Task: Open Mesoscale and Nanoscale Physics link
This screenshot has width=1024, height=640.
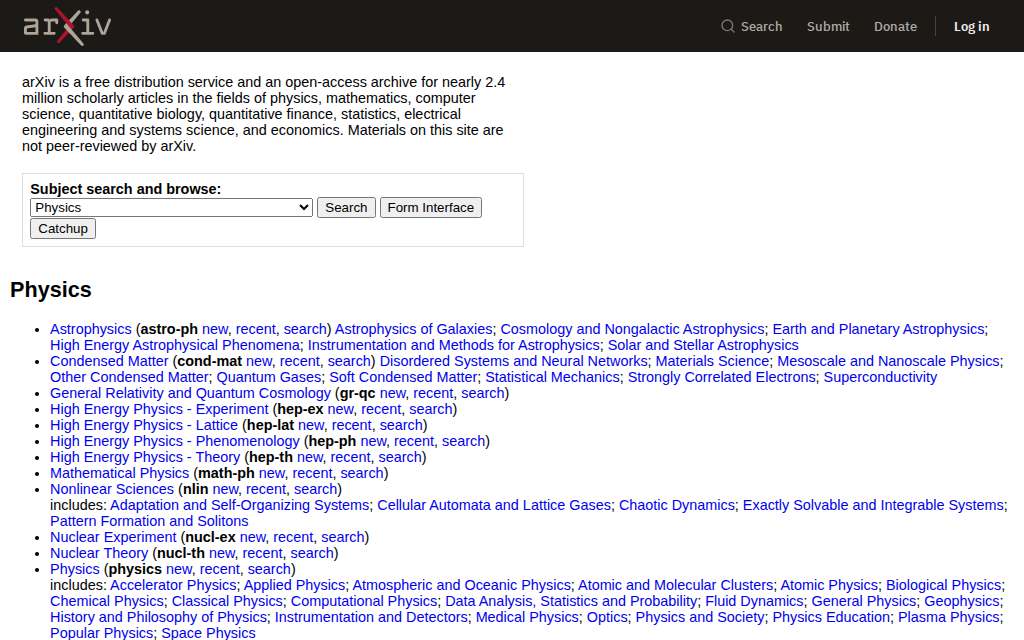Action: coord(888,361)
